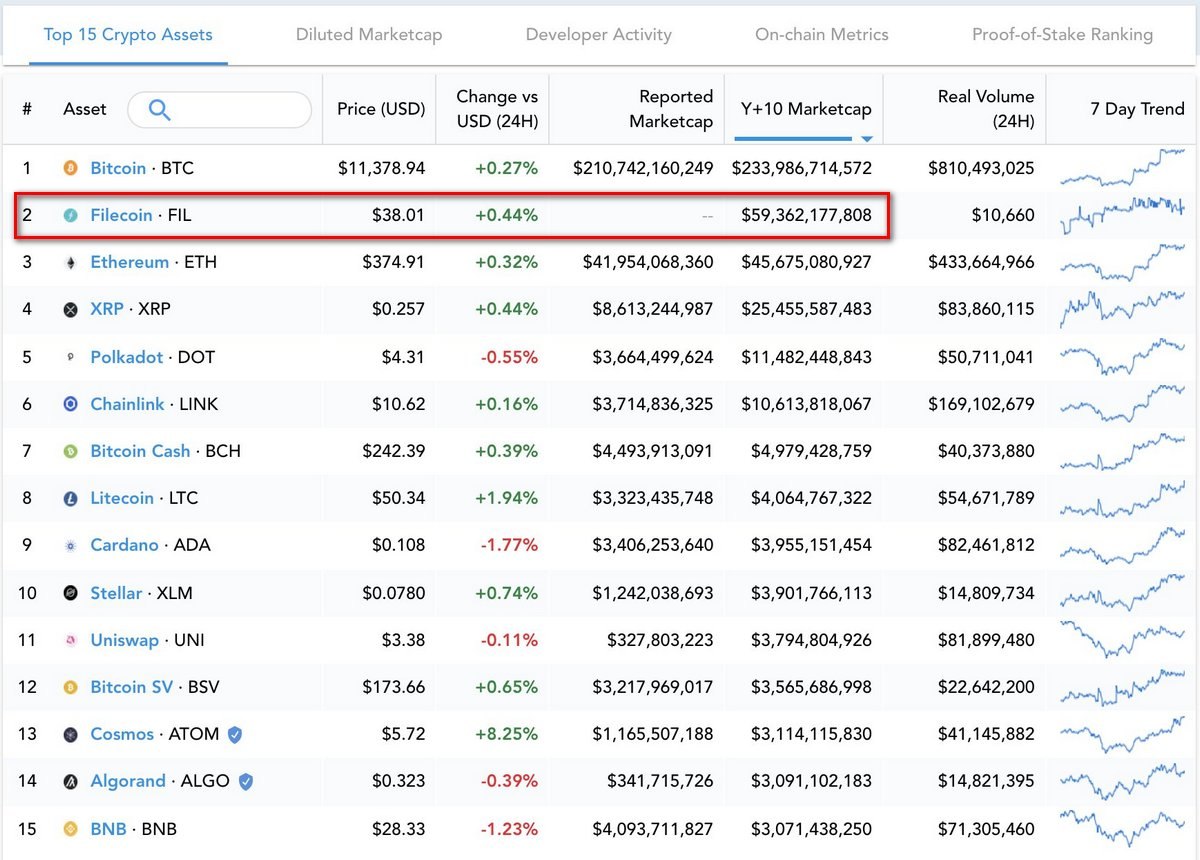Click the search magnifier icon

159,110
